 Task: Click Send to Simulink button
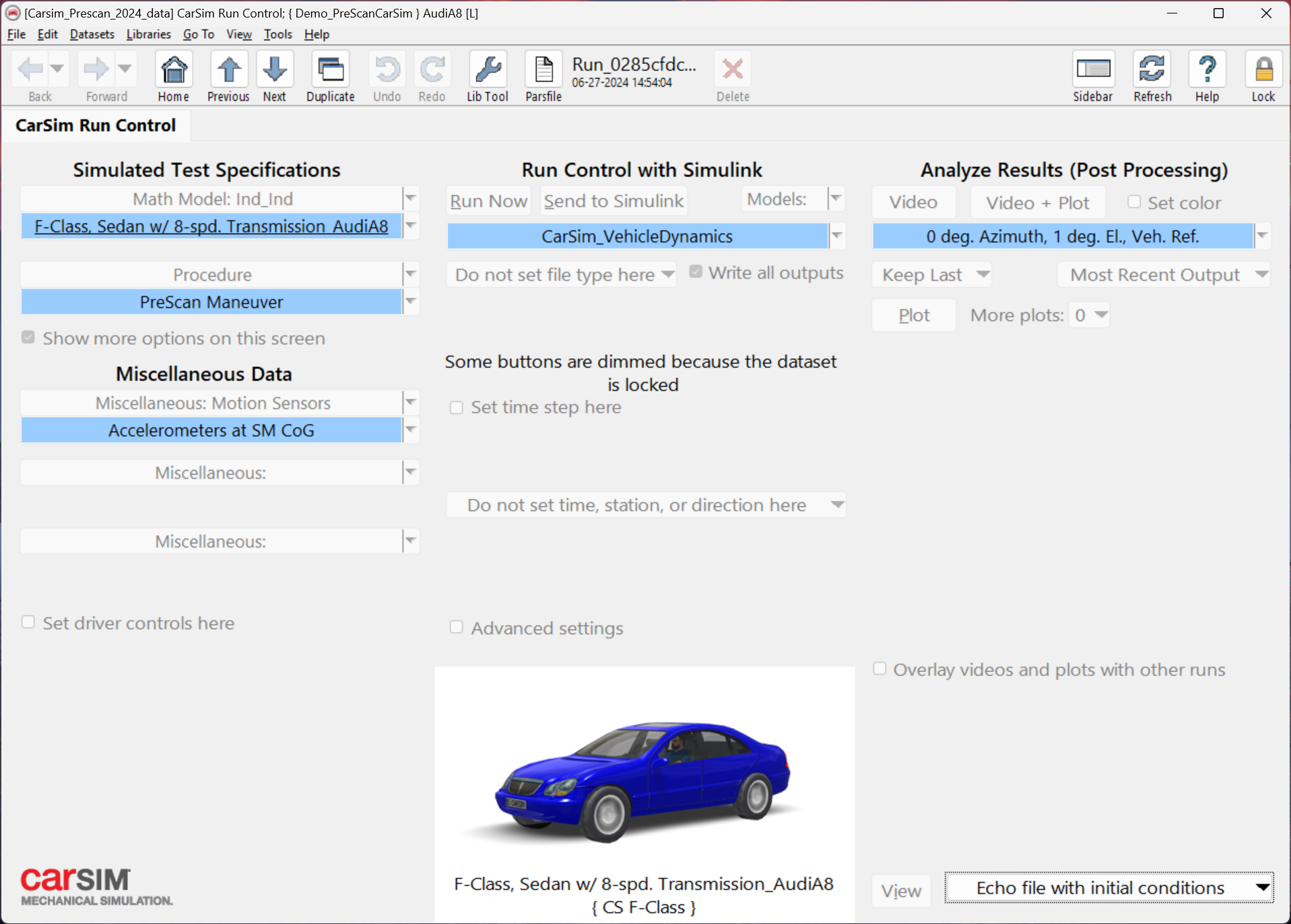pyautogui.click(x=614, y=201)
